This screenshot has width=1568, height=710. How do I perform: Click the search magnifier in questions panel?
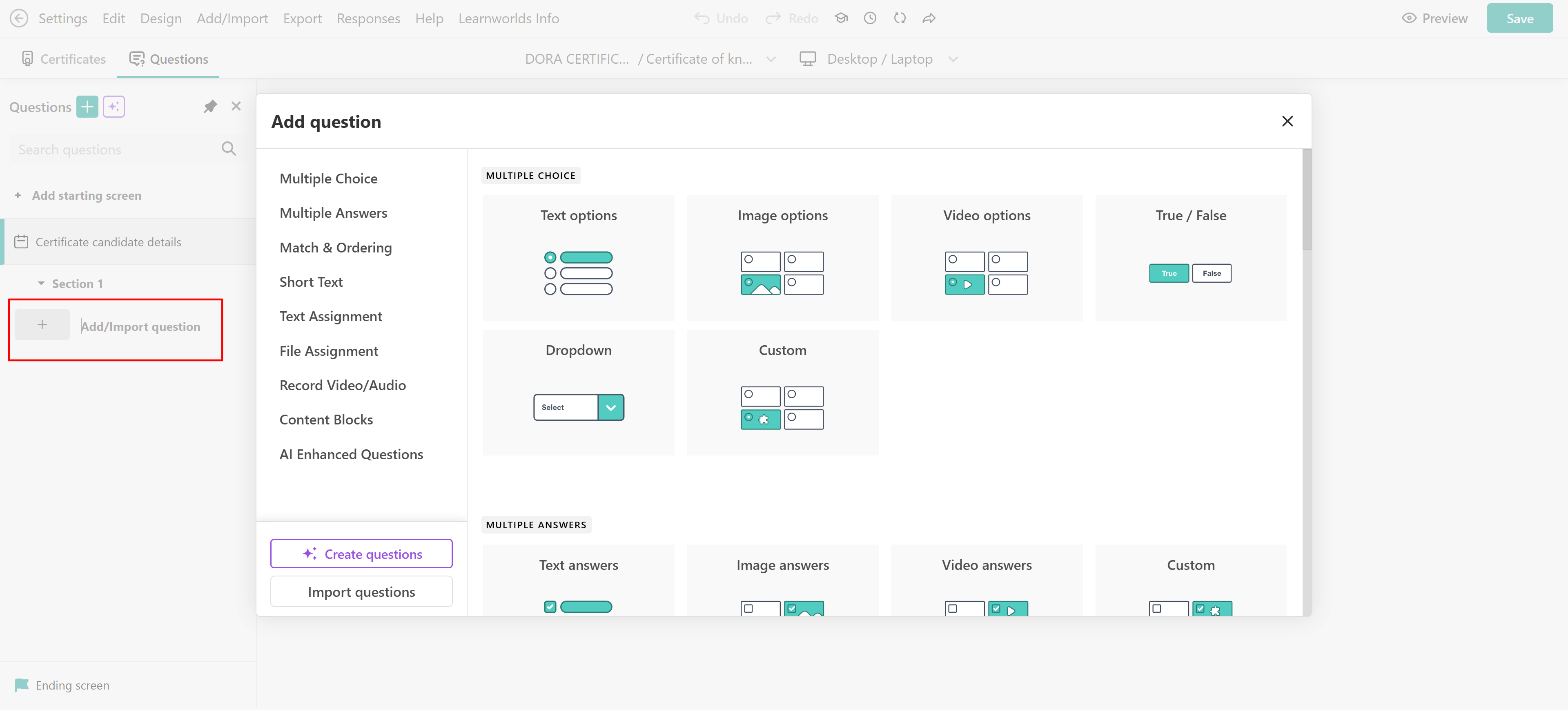coord(229,149)
